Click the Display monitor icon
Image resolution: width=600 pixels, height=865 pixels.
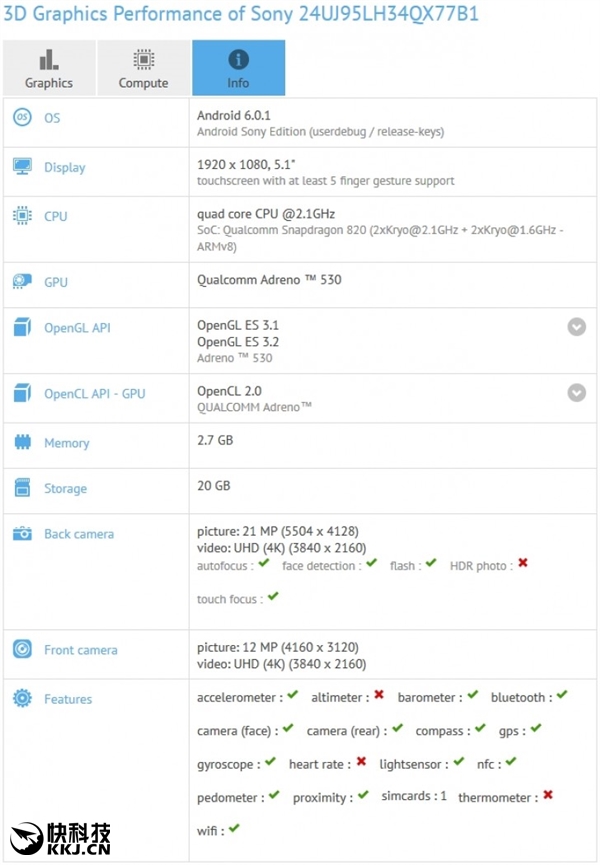22,167
